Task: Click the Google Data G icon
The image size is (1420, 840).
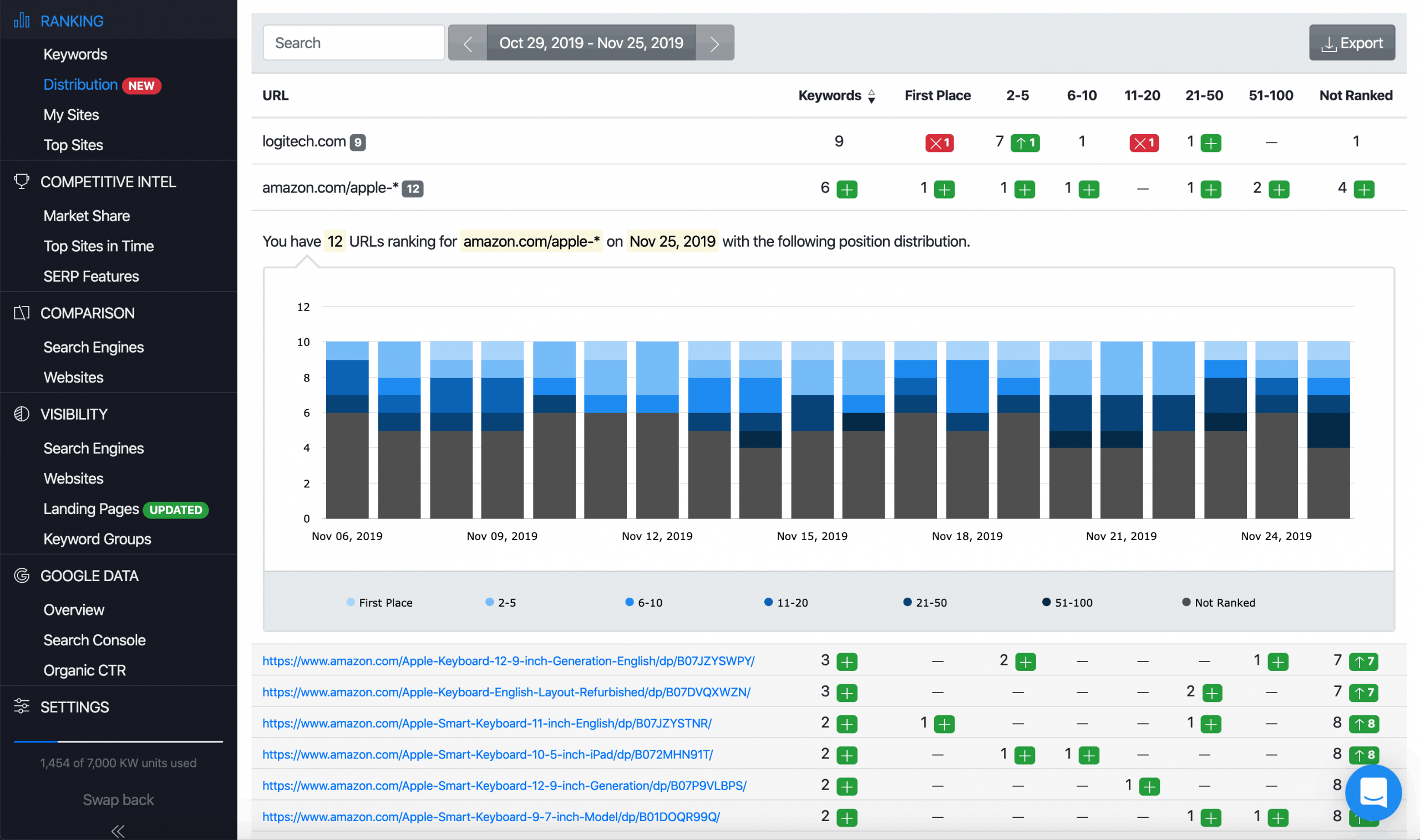Action: tap(22, 576)
